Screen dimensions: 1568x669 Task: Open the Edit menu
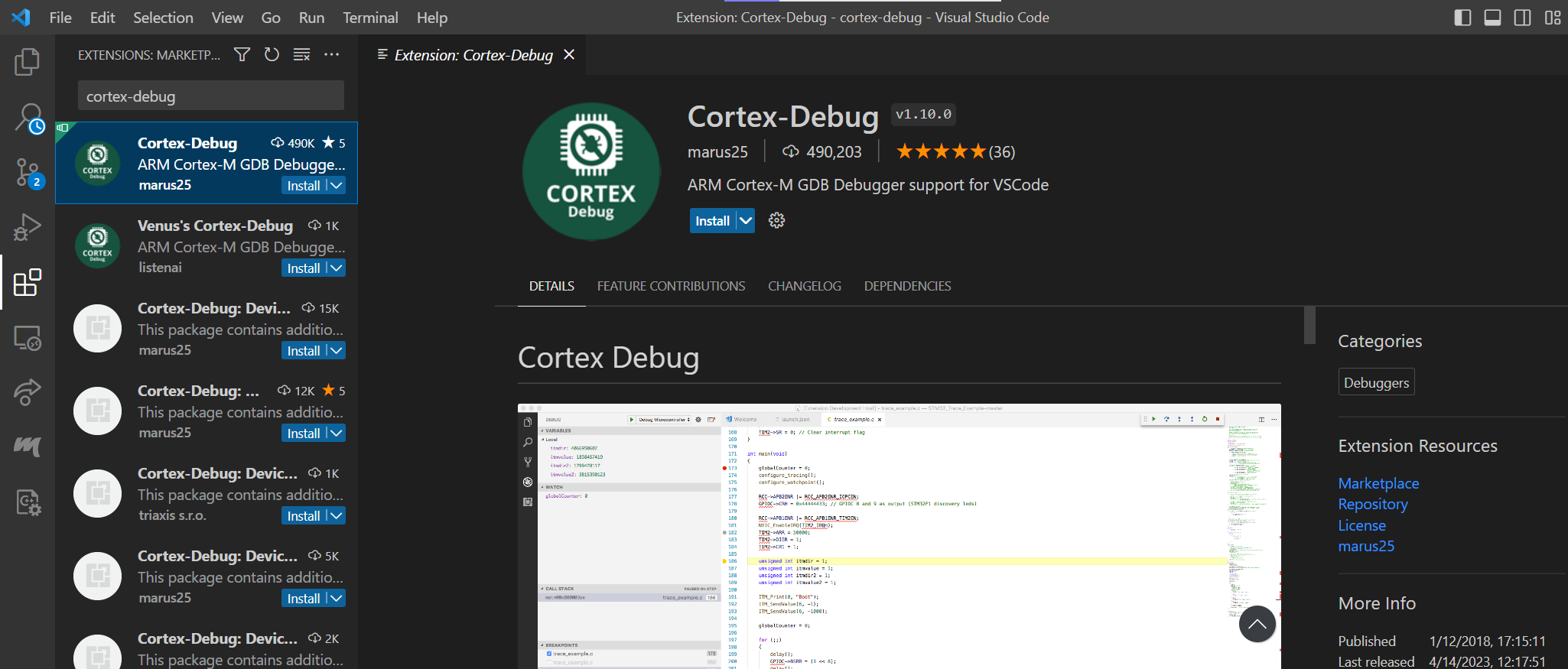click(x=102, y=18)
